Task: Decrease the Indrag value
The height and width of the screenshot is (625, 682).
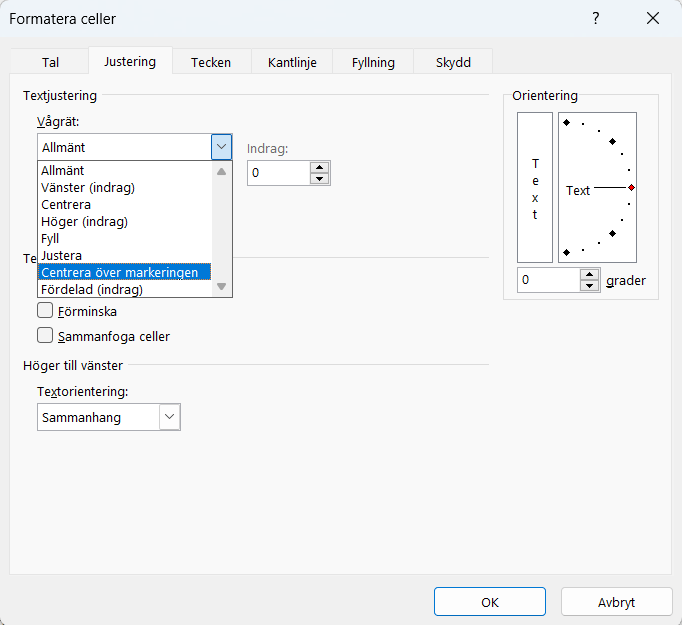Action: point(320,178)
